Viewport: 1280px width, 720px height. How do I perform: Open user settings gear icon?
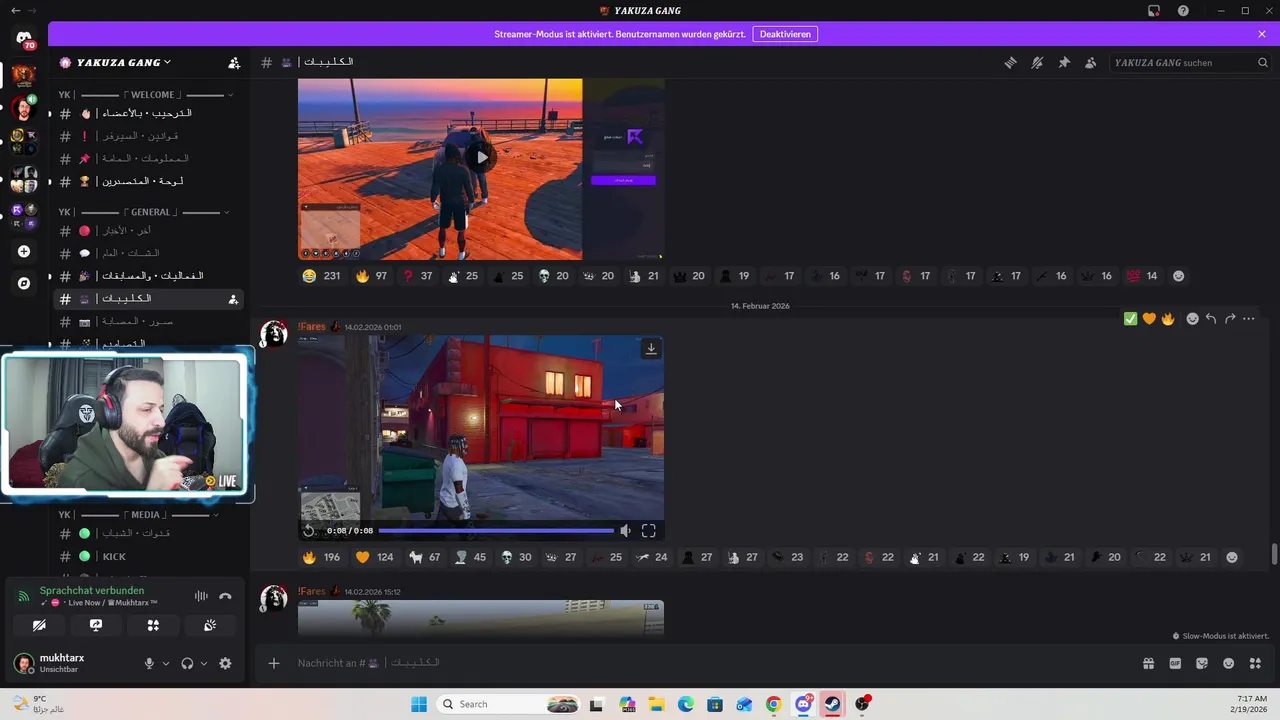coord(225,663)
